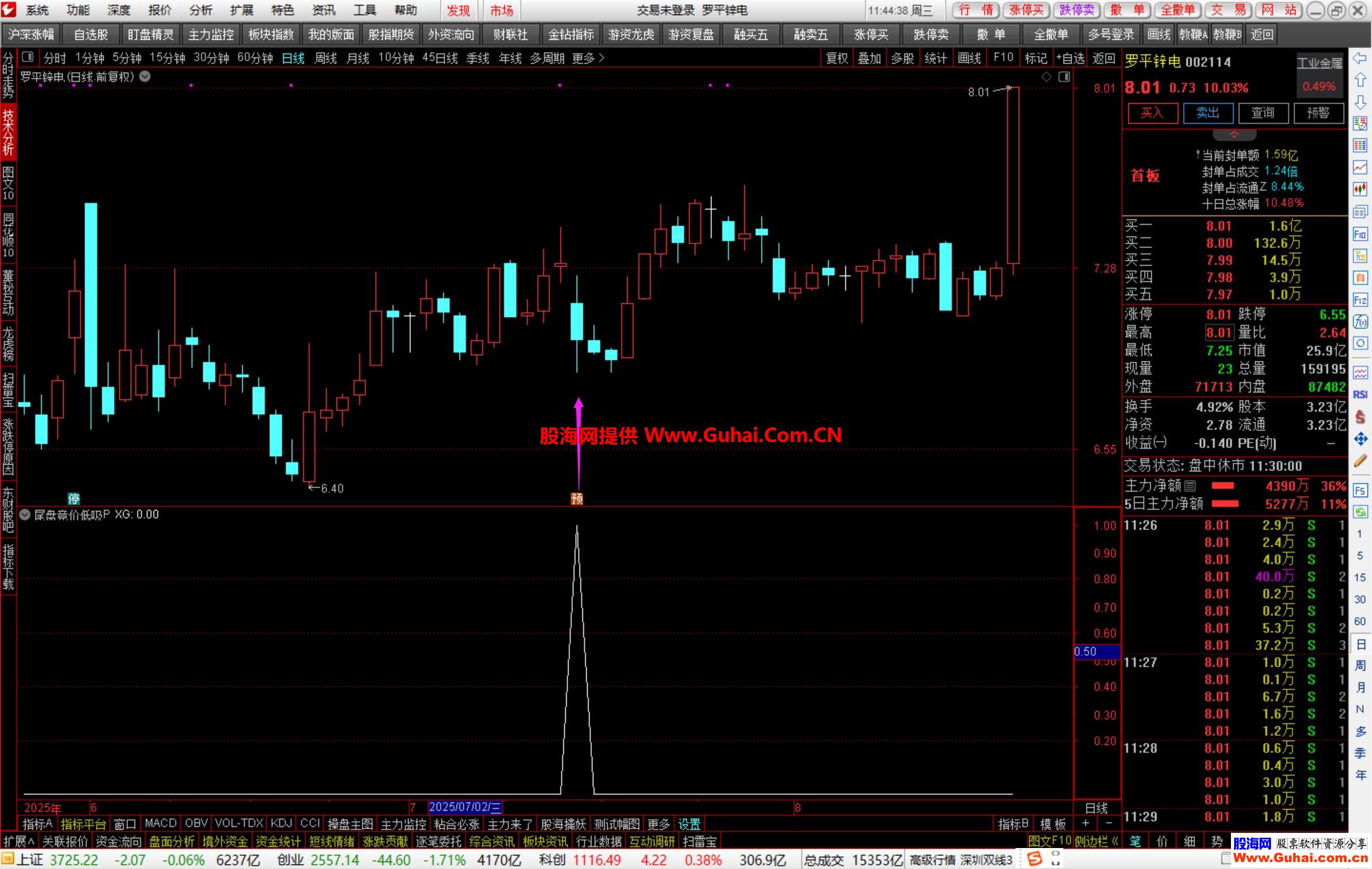This screenshot has width=1372, height=869.
Task: Click the 全撤单 button in title bar
Action: 1178,10
